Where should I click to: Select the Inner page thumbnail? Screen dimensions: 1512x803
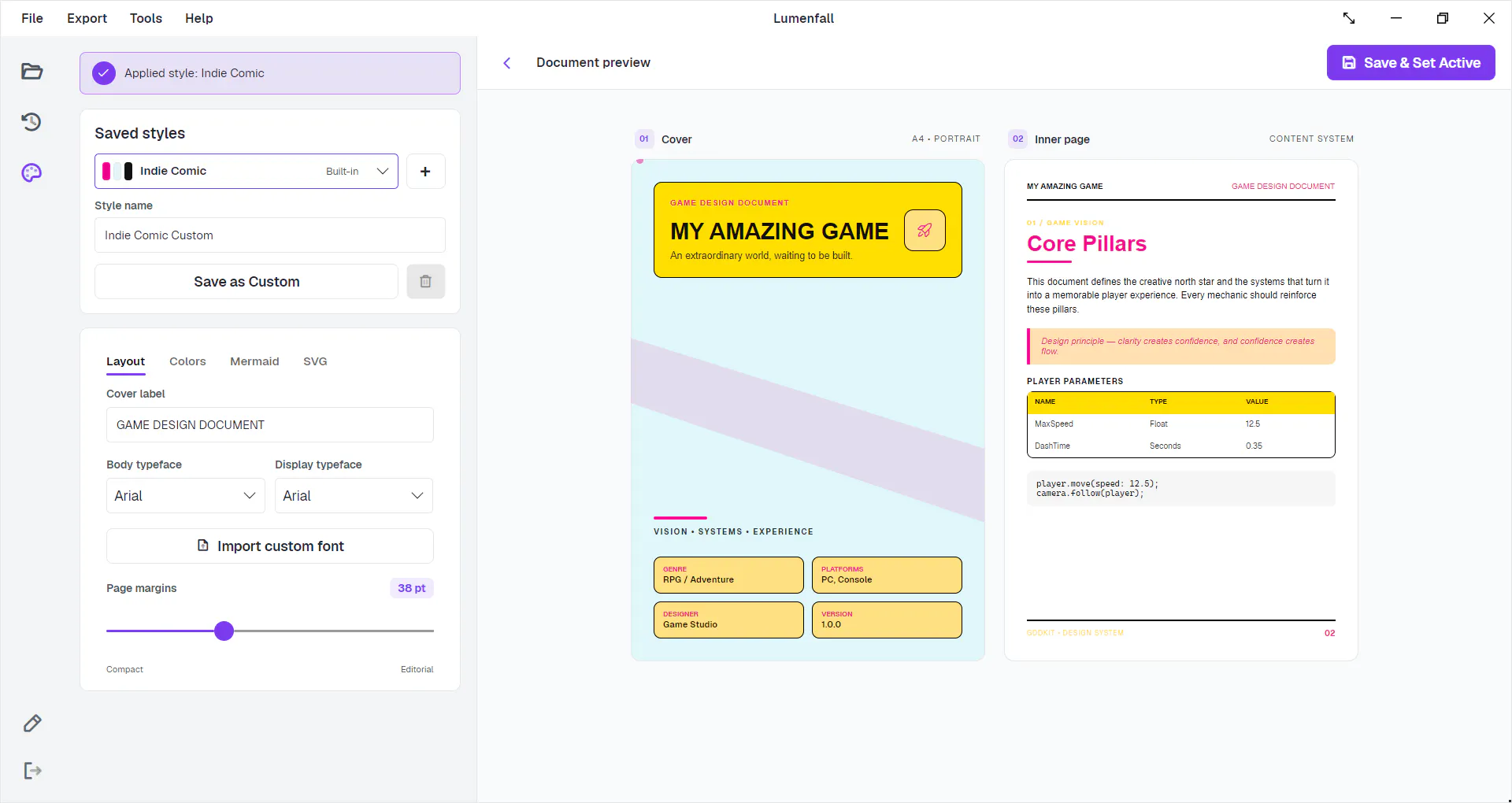point(1181,410)
